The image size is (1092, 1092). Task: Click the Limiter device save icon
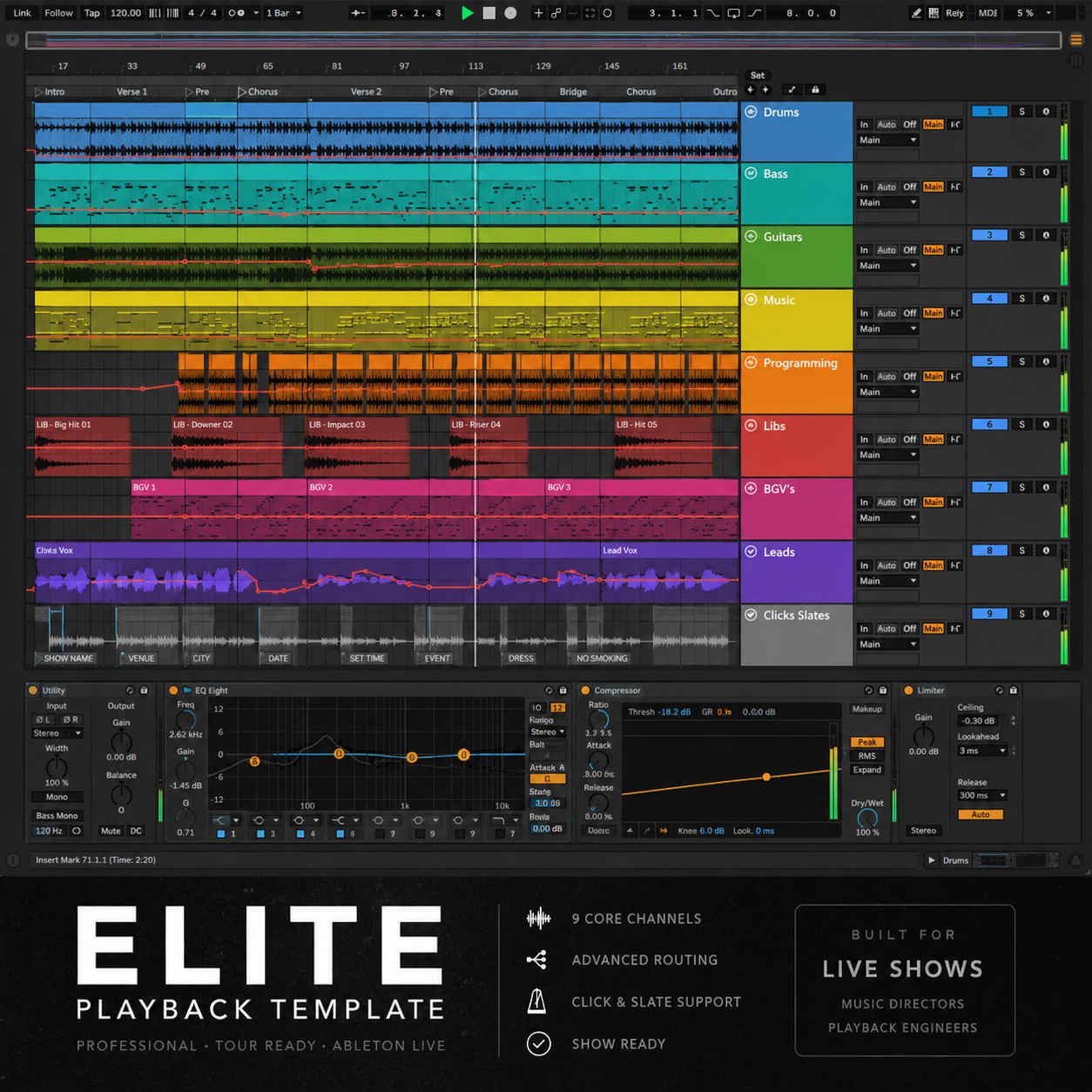pyautogui.click(x=1013, y=691)
